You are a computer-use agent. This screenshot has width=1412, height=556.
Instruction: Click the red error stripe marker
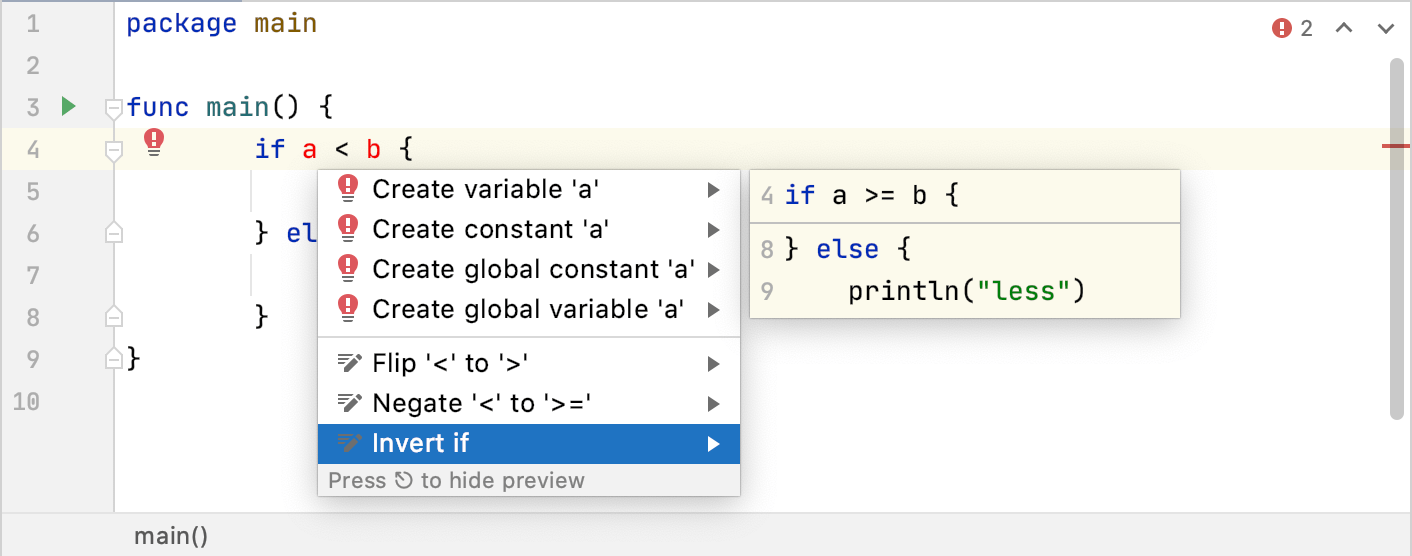click(x=1395, y=146)
